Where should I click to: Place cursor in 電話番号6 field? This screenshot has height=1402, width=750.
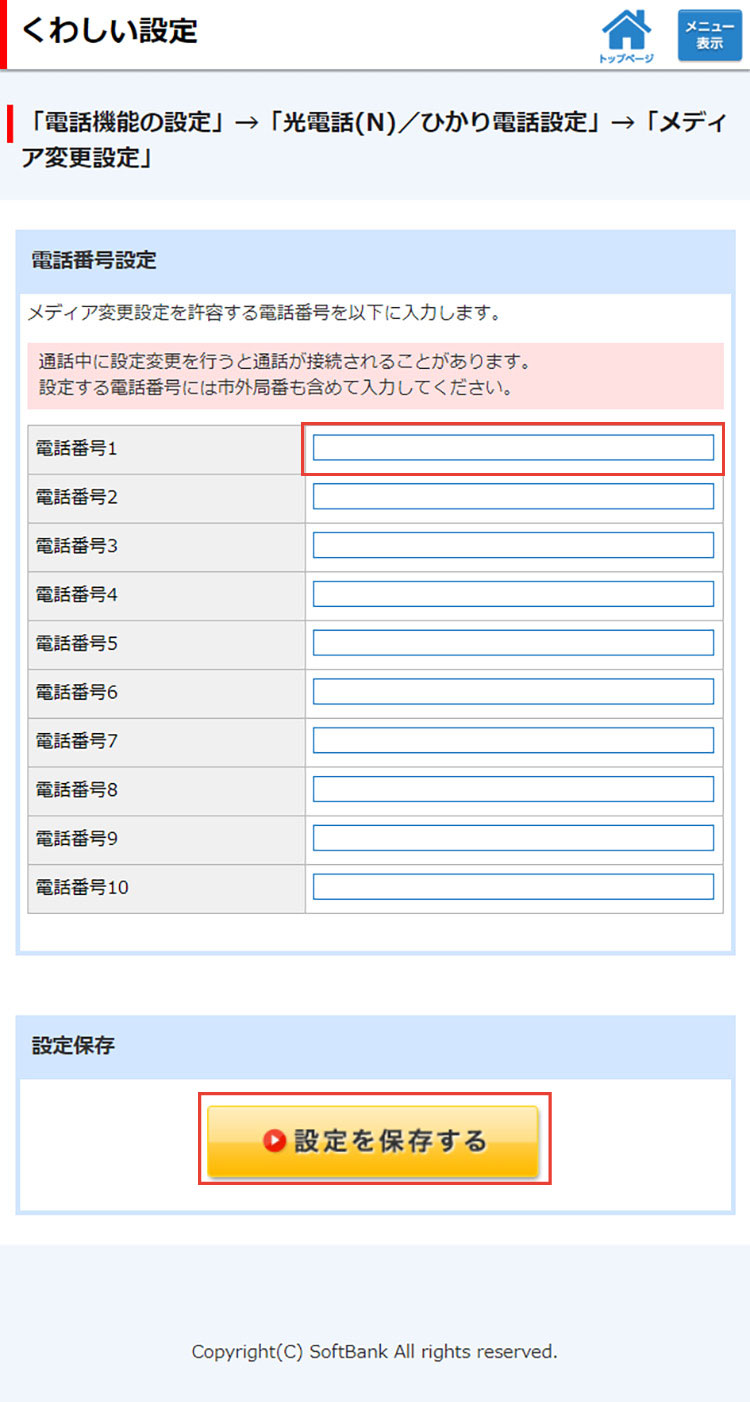(513, 691)
